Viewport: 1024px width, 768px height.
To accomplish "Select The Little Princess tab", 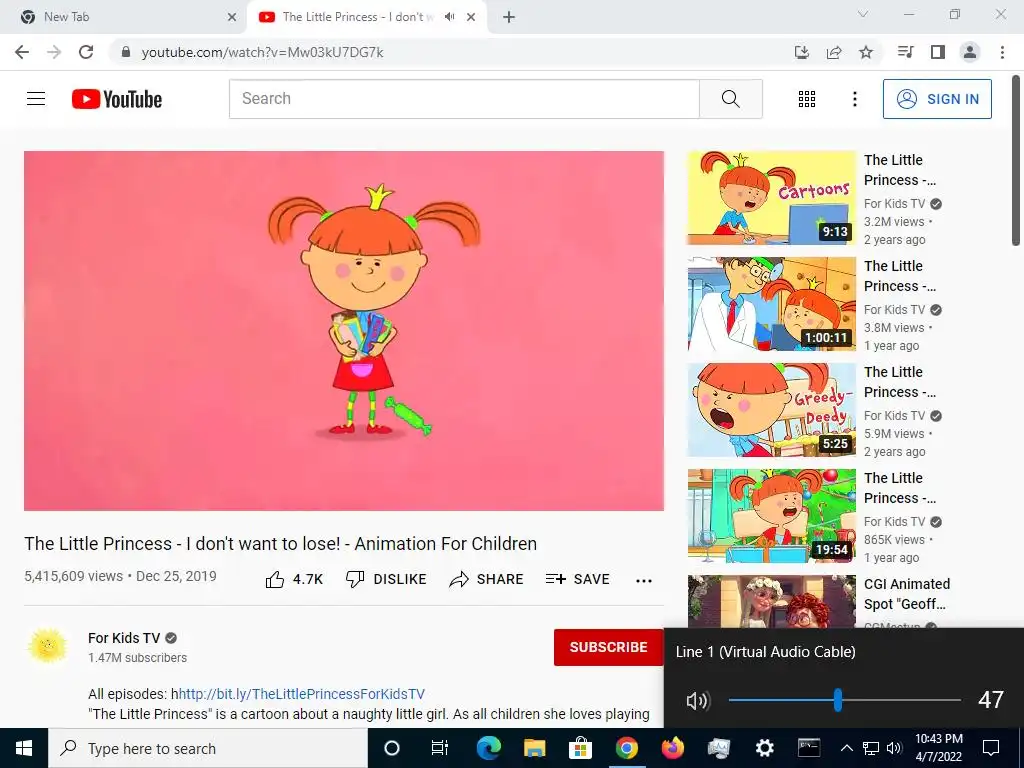I will pyautogui.click(x=366, y=17).
